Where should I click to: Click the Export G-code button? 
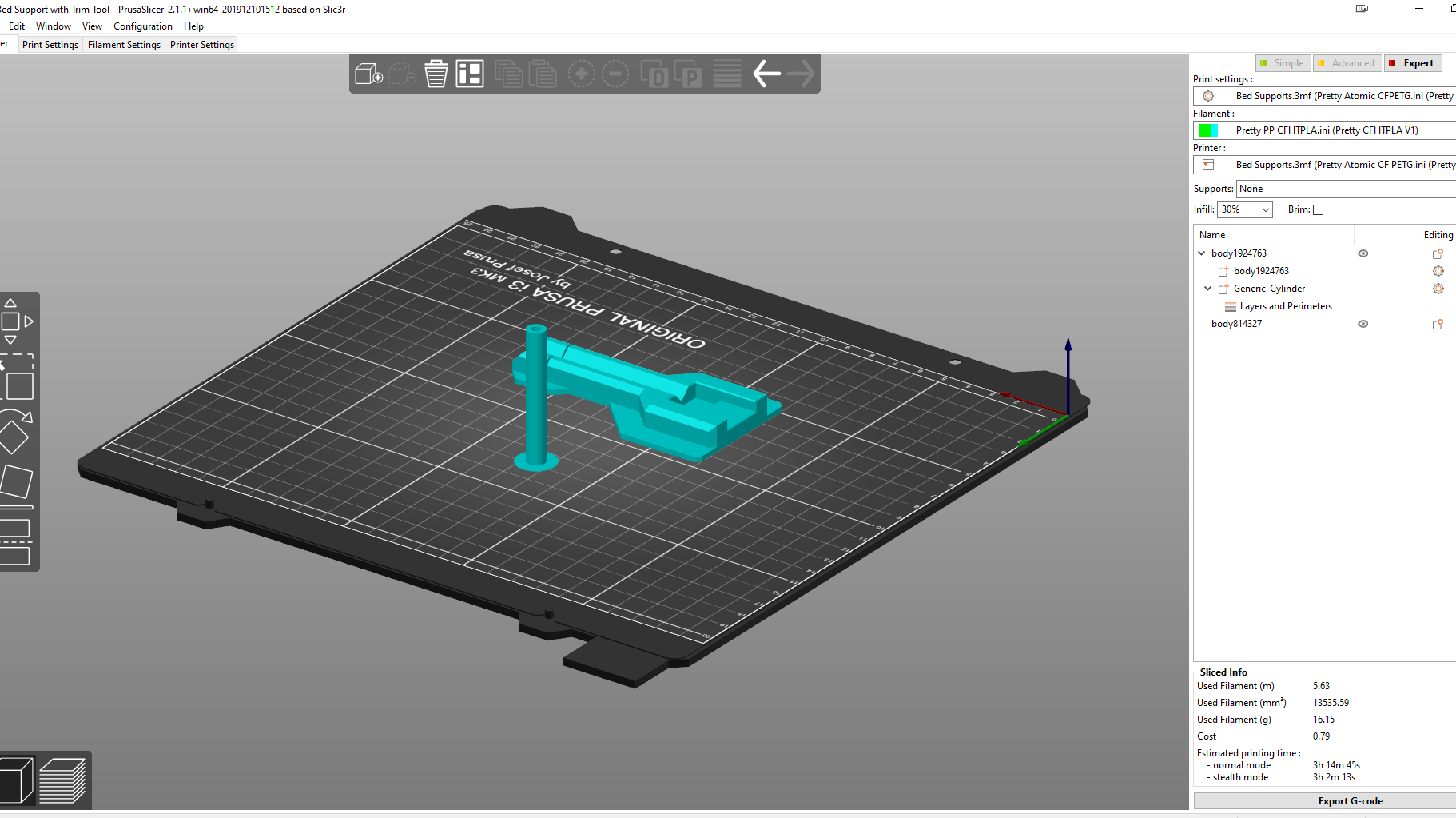tap(1351, 800)
